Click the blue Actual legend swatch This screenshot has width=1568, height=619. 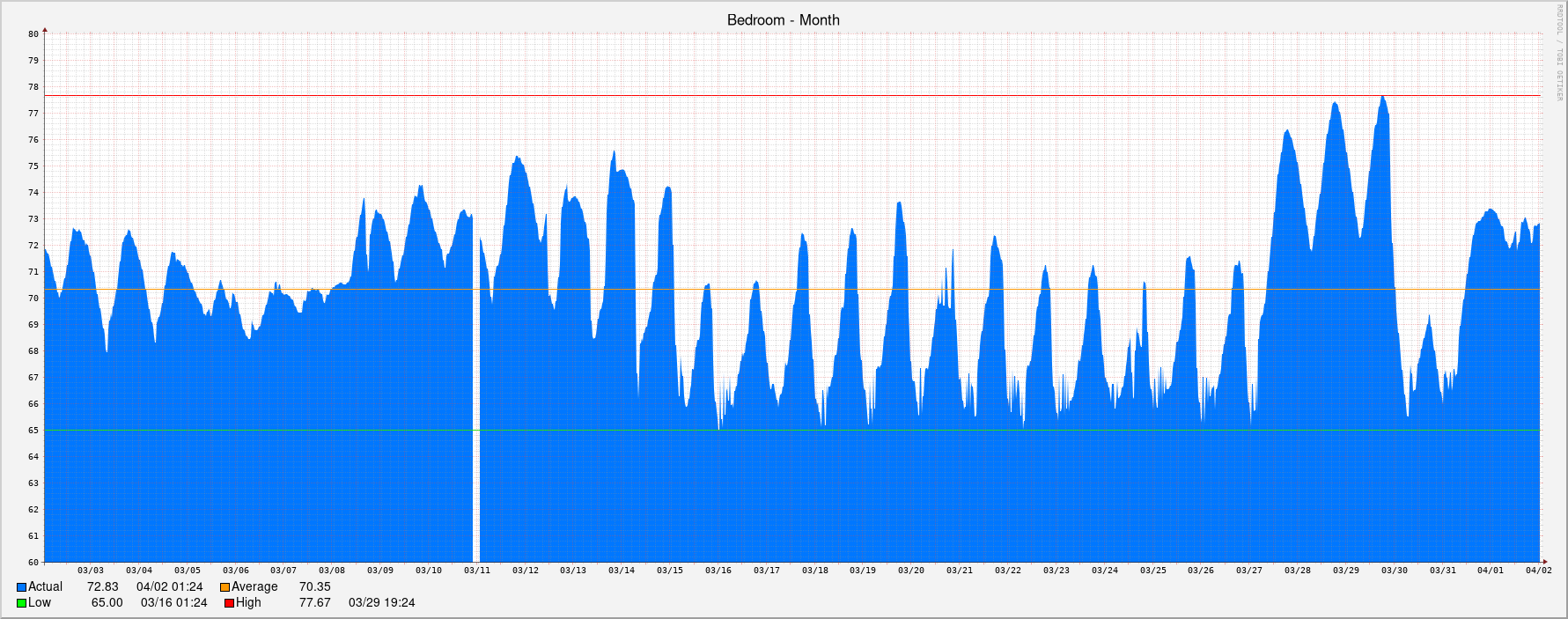tap(22, 587)
